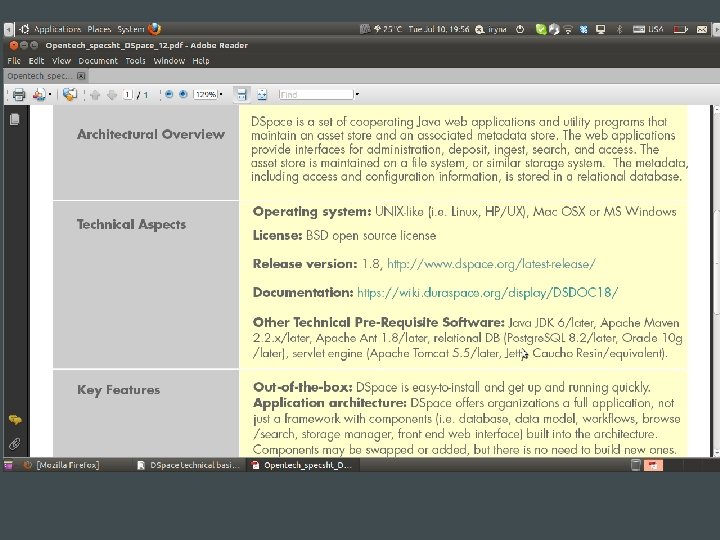Open the Document menu
This screenshot has height=540, width=720.
click(98, 61)
